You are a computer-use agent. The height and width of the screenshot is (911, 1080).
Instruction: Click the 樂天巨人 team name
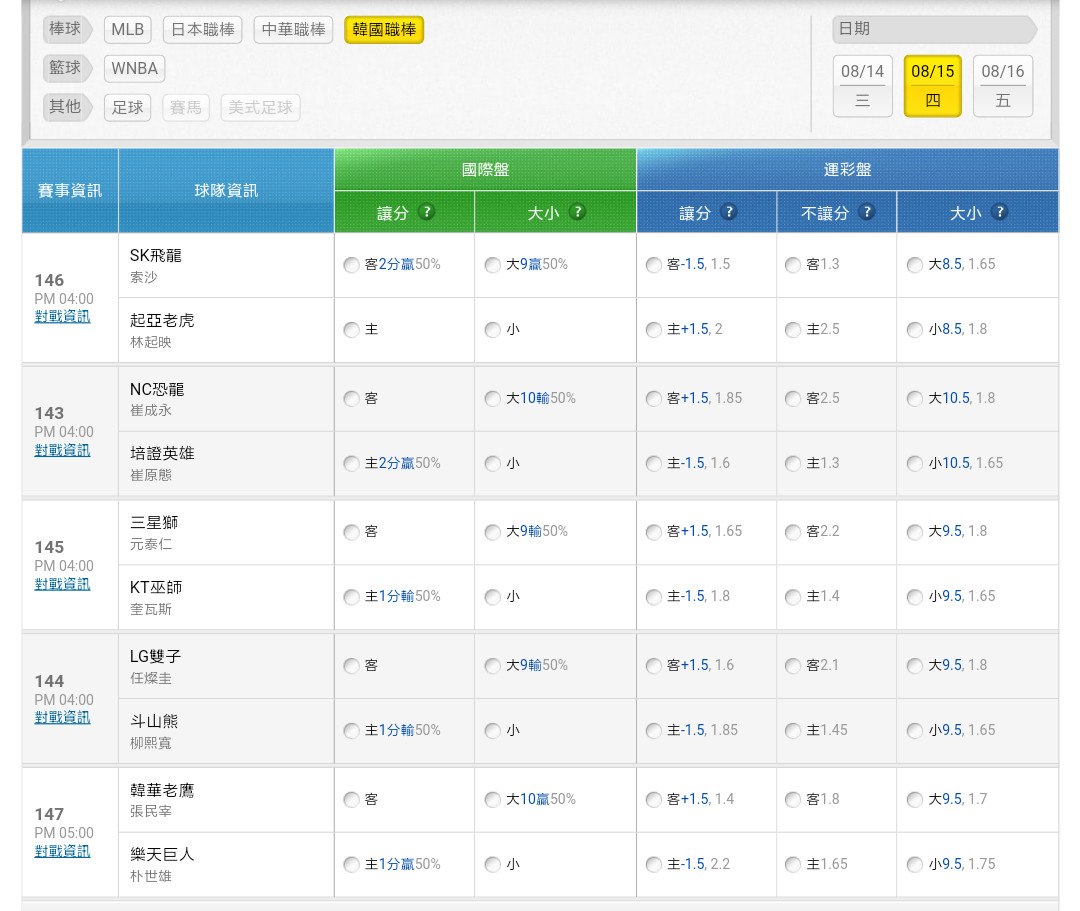pyautogui.click(x=163, y=855)
